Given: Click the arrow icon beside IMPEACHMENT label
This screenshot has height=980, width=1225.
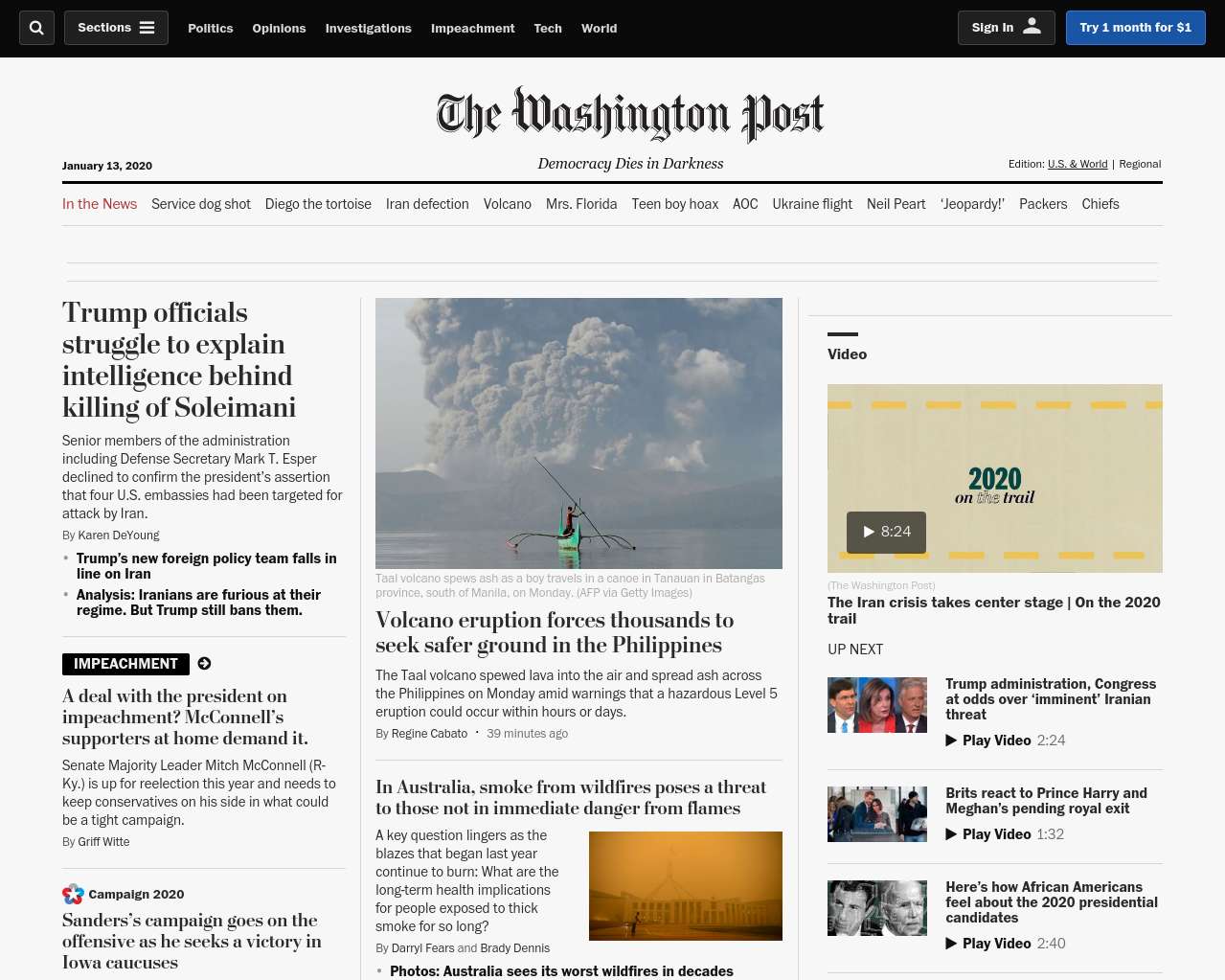Looking at the screenshot, I should [204, 664].
